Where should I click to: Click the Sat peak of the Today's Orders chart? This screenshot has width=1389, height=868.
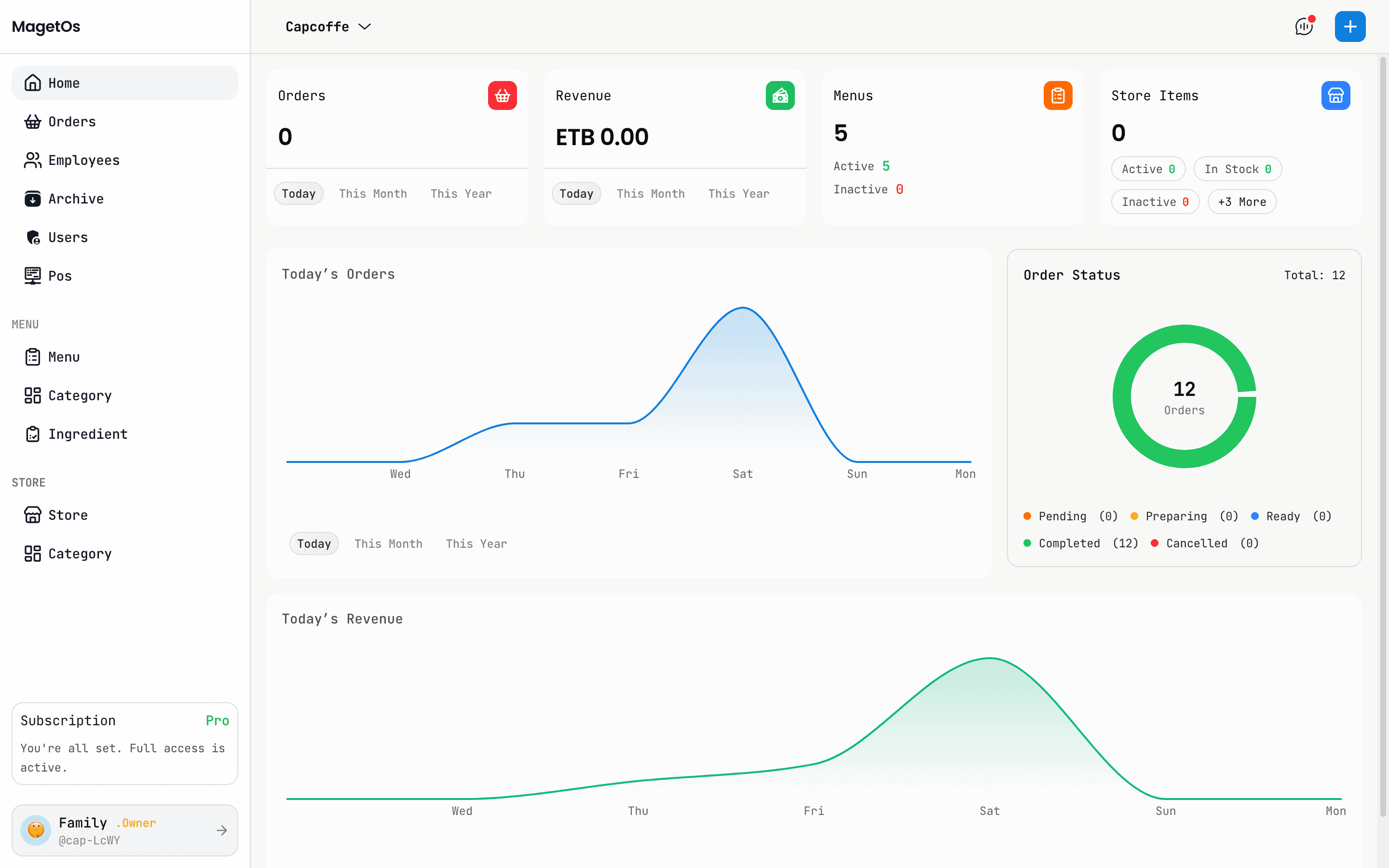click(x=743, y=308)
